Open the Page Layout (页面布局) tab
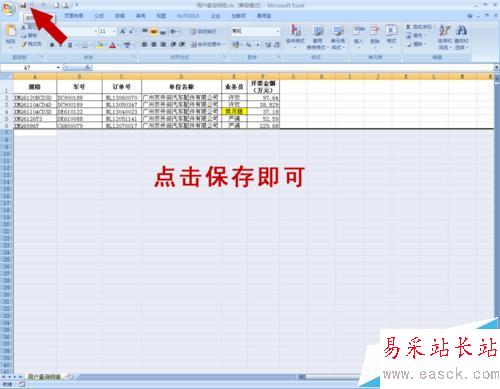The image size is (500, 389). point(74,16)
